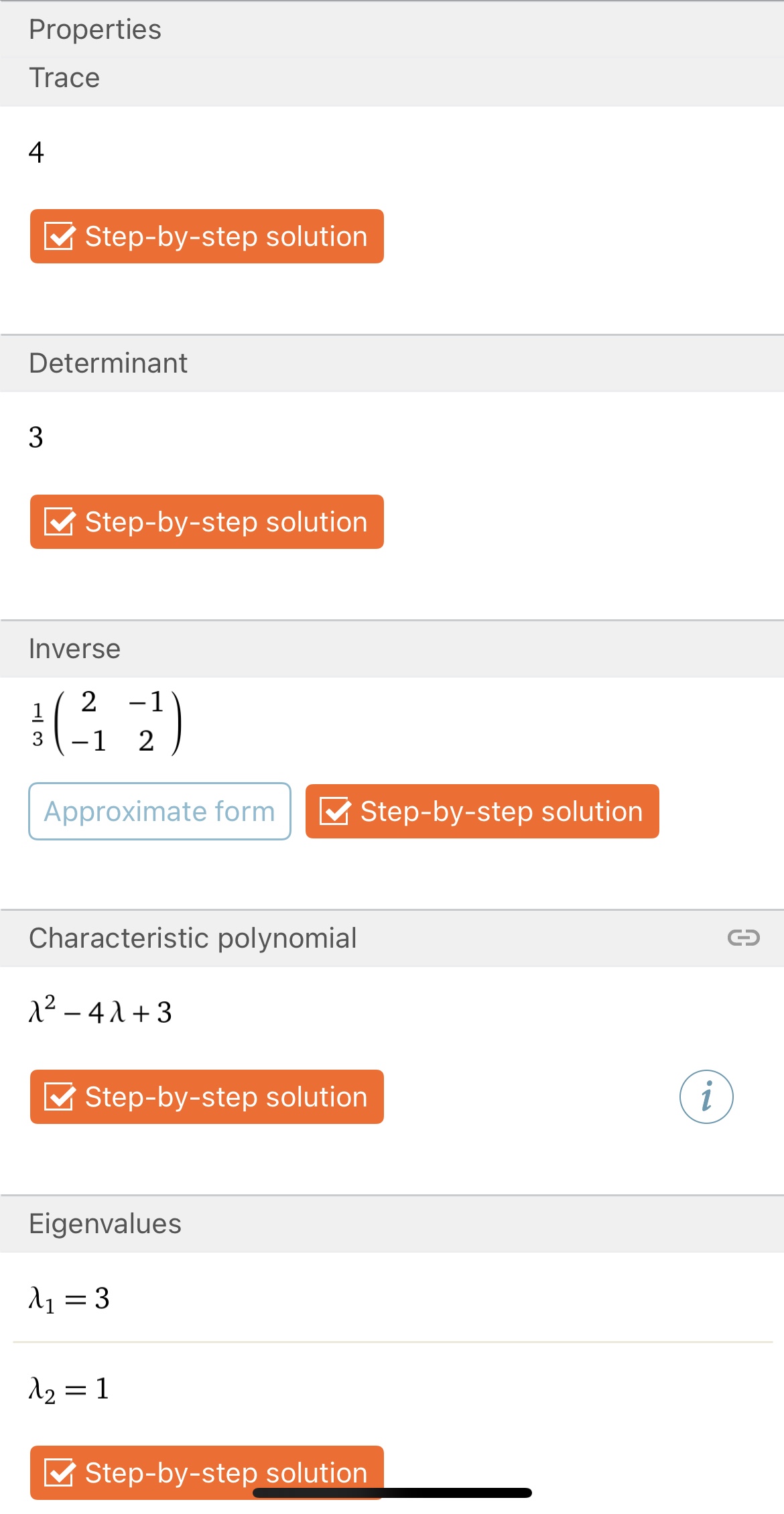Click checkmark icon in Inverse step-by-step button
The height and width of the screenshot is (1514, 784).
(x=335, y=812)
